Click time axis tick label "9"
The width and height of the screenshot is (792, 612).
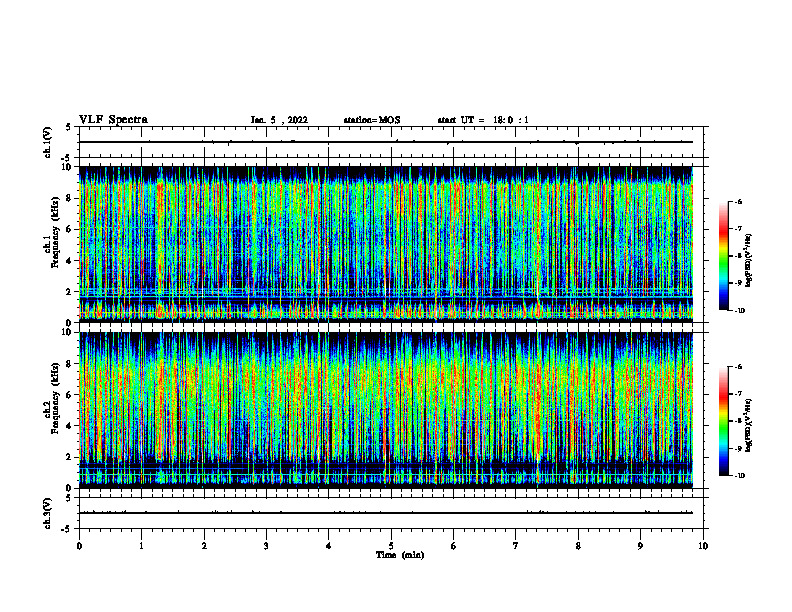640,546
